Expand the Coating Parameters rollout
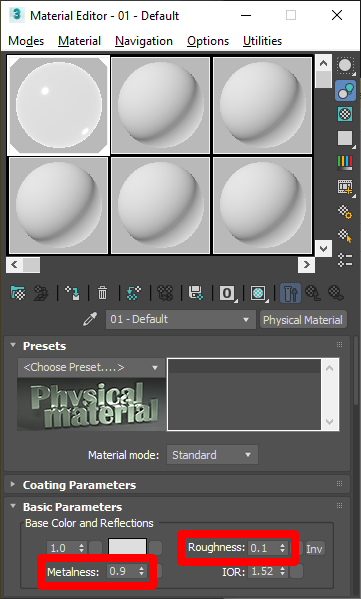The width and height of the screenshot is (361, 599). click(x=13, y=484)
